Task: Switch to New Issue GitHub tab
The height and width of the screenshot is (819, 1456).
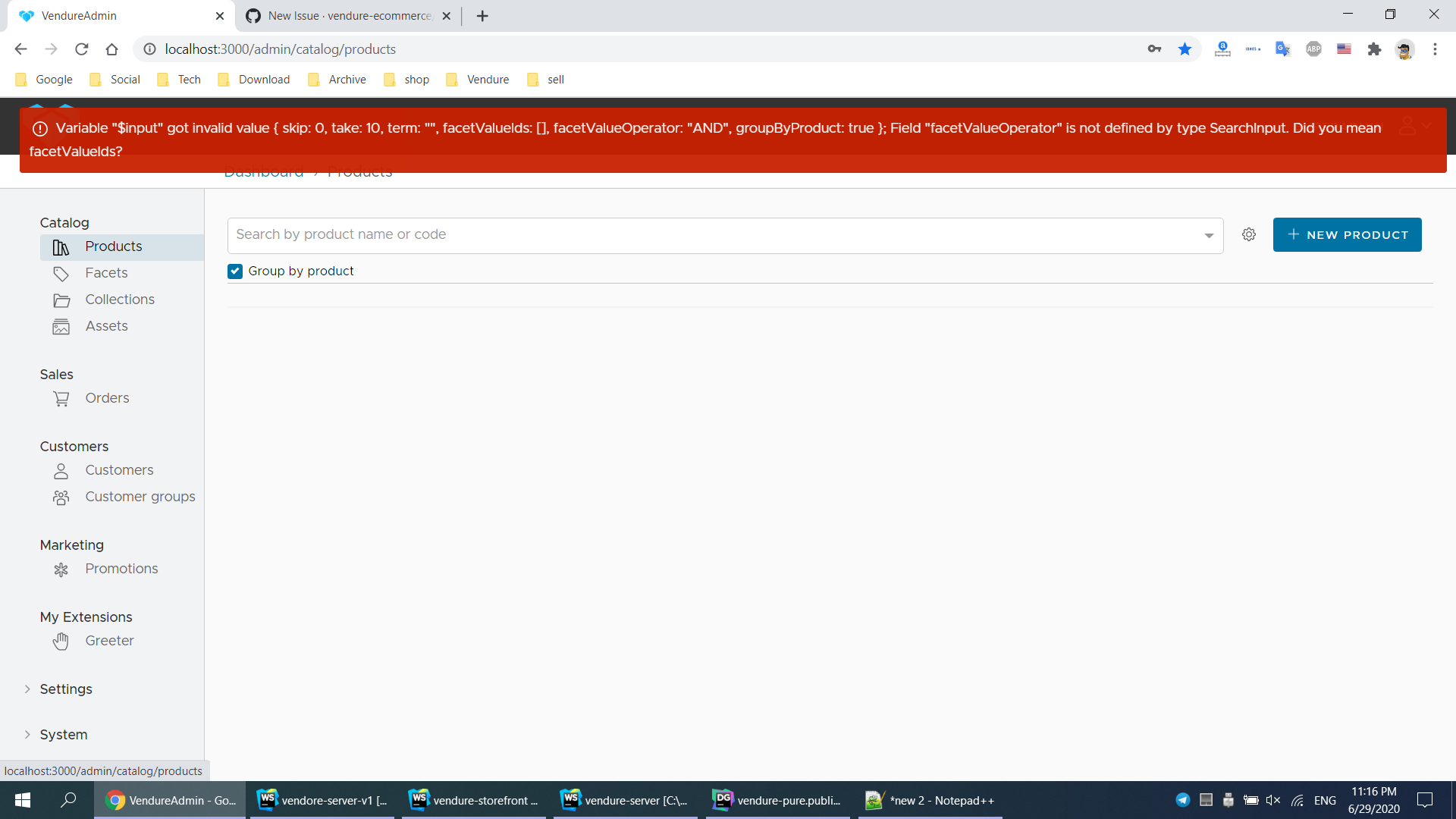Action: click(349, 16)
